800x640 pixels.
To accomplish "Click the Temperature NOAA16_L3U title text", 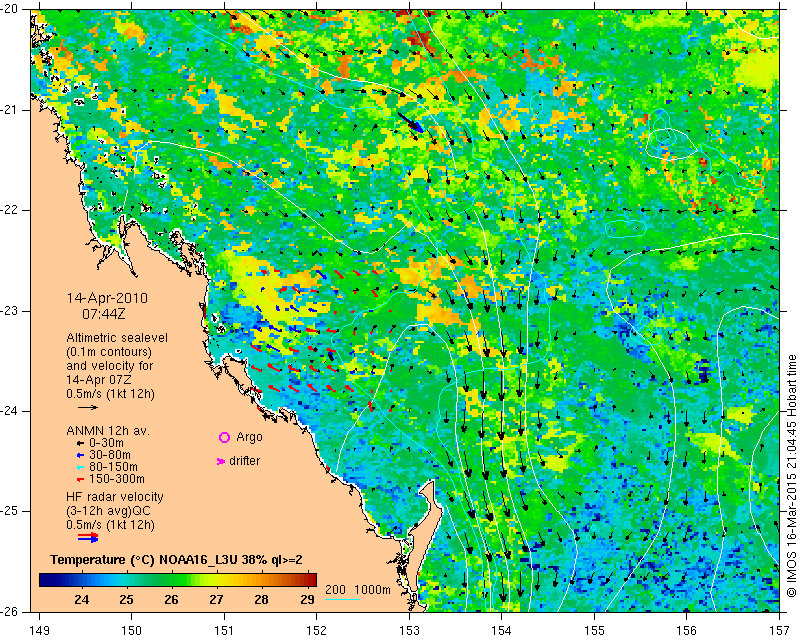I will pyautogui.click(x=176, y=560).
